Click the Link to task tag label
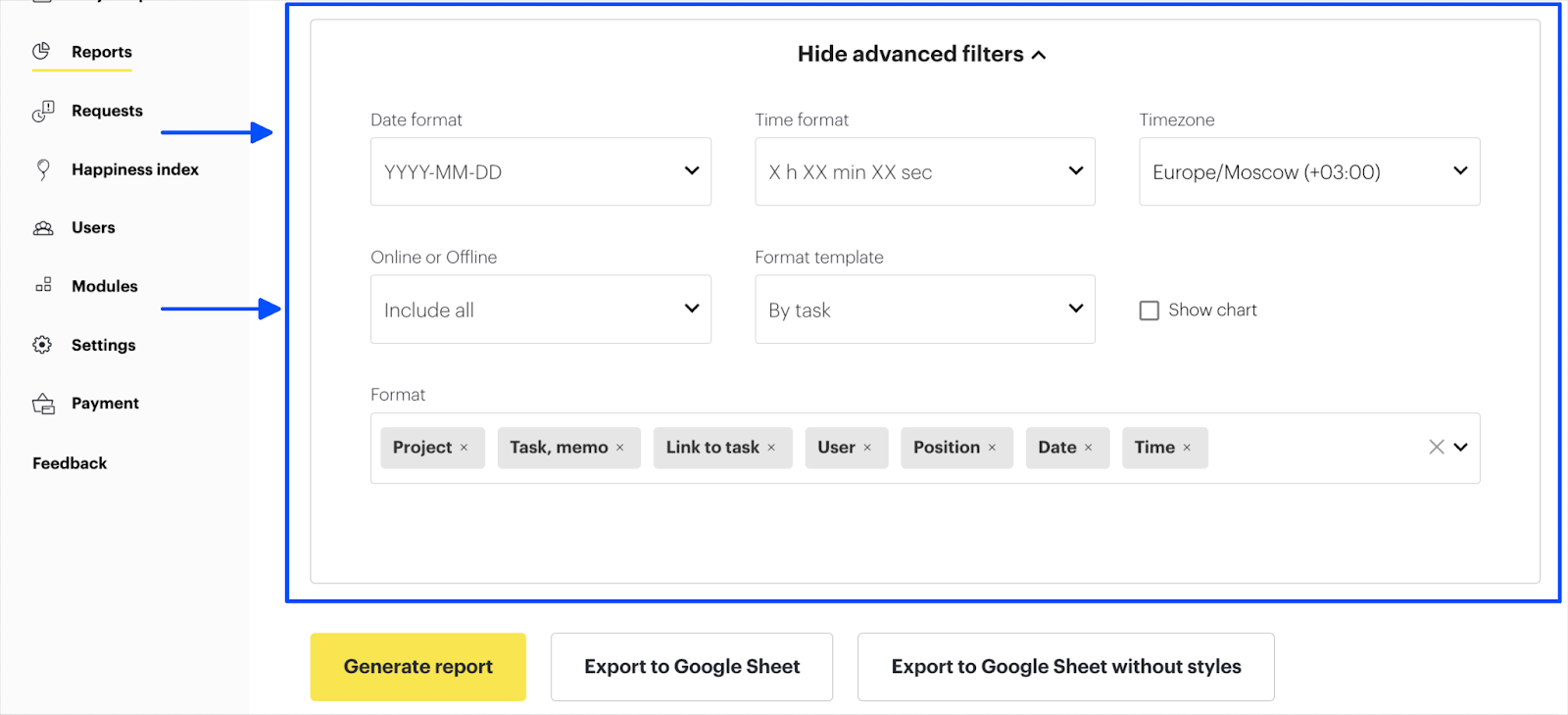 [712, 448]
